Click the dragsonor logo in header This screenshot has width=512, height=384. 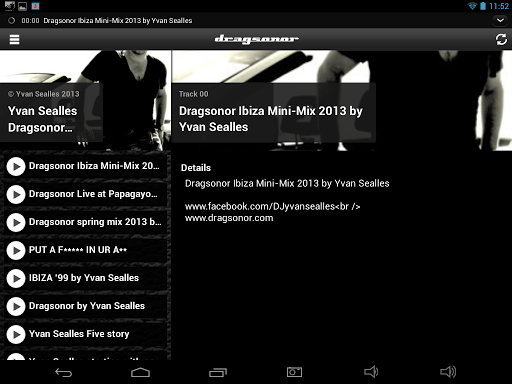coord(256,39)
